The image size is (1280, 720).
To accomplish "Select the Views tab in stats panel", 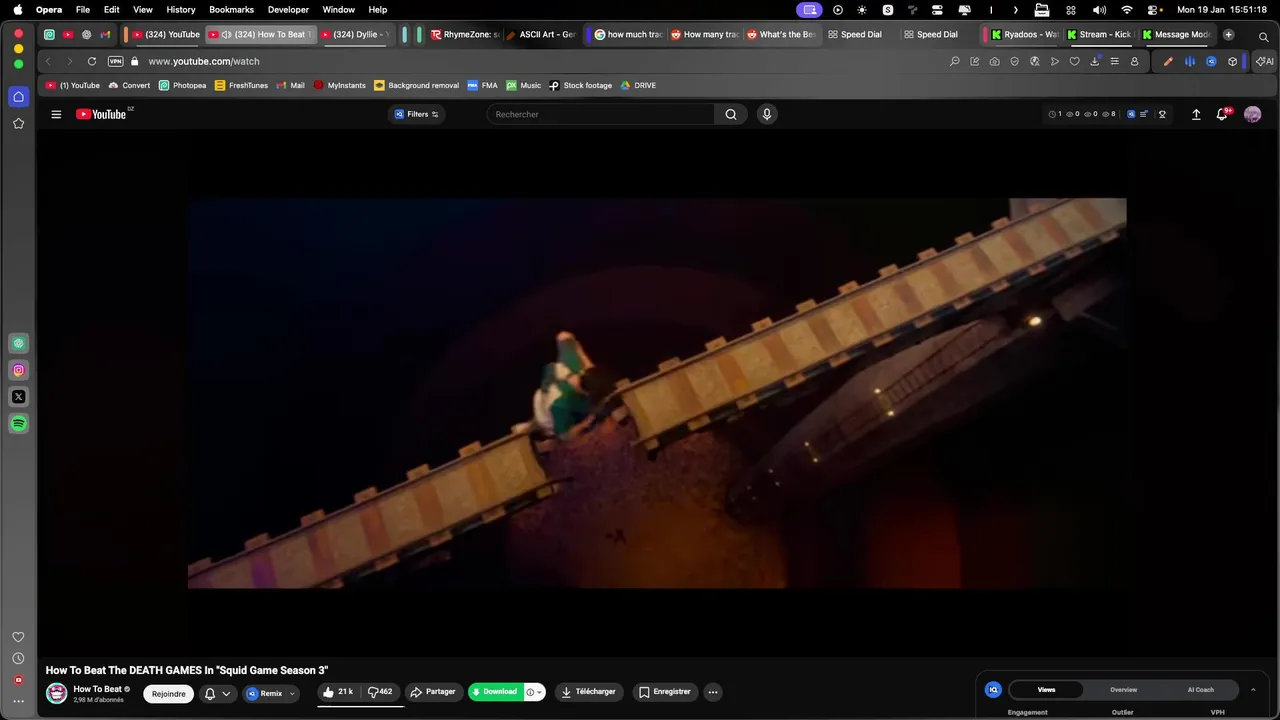I will point(1046,689).
